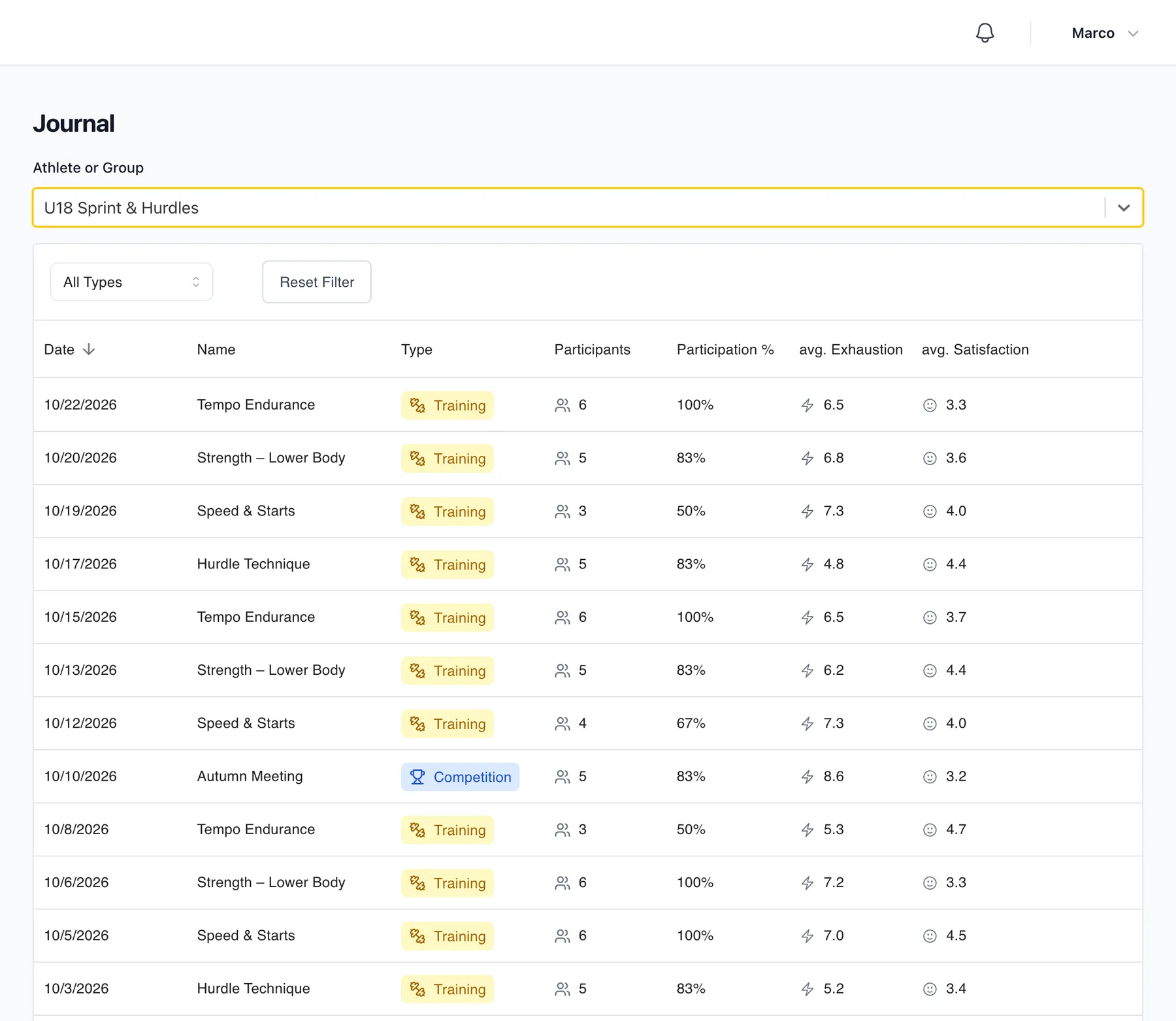1176x1021 pixels.
Task: Click the exhaustion lightning icon for 10/20/2026
Action: [808, 458]
